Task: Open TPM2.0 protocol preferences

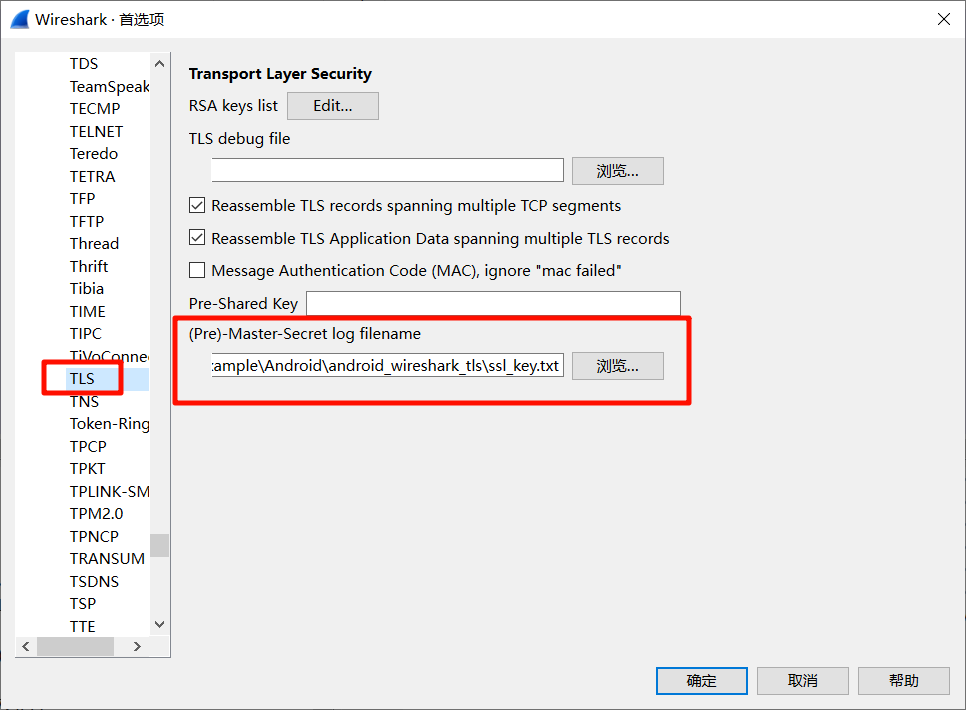Action: (96, 513)
